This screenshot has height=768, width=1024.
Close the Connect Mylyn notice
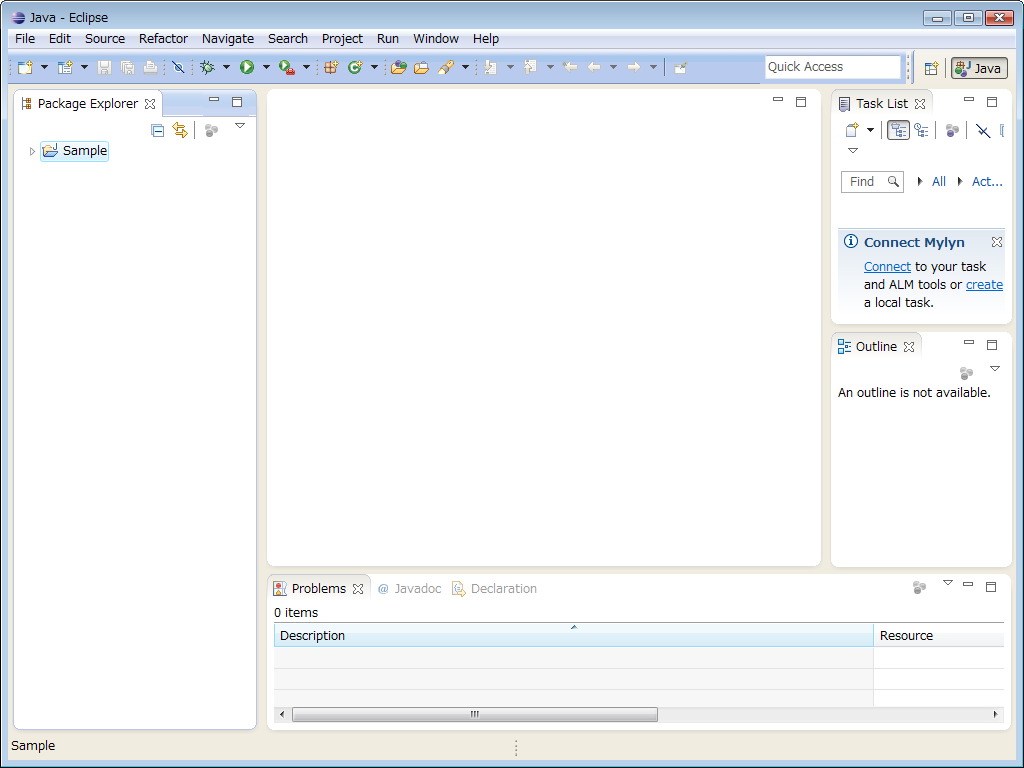(997, 242)
